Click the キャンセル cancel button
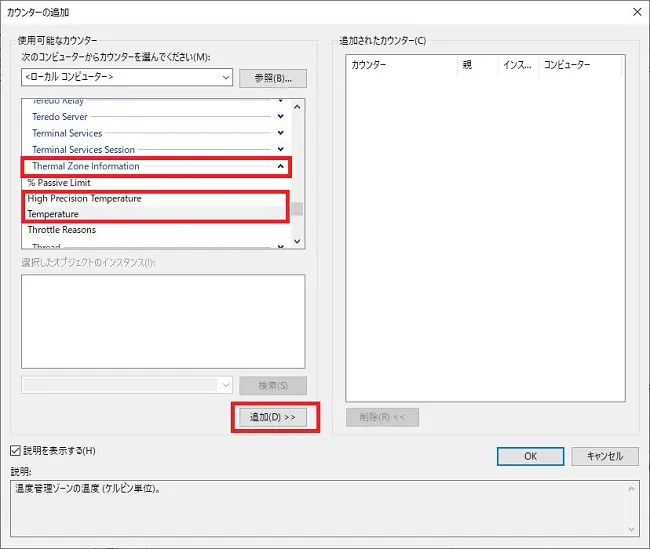This screenshot has width=650, height=549. (x=605, y=457)
